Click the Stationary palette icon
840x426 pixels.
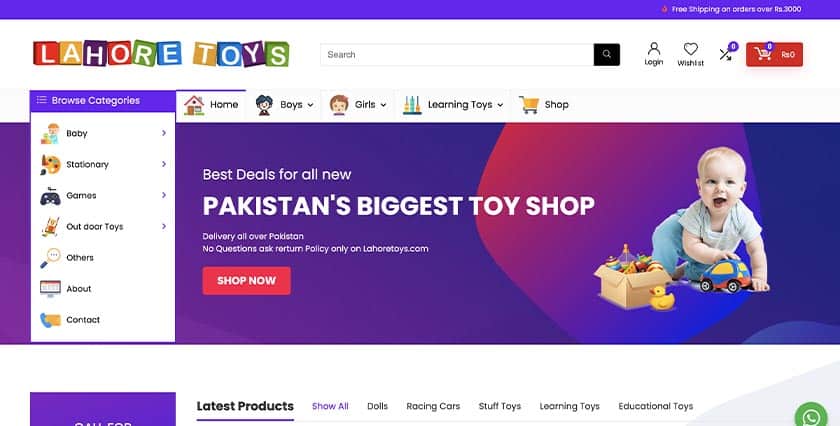(x=50, y=165)
